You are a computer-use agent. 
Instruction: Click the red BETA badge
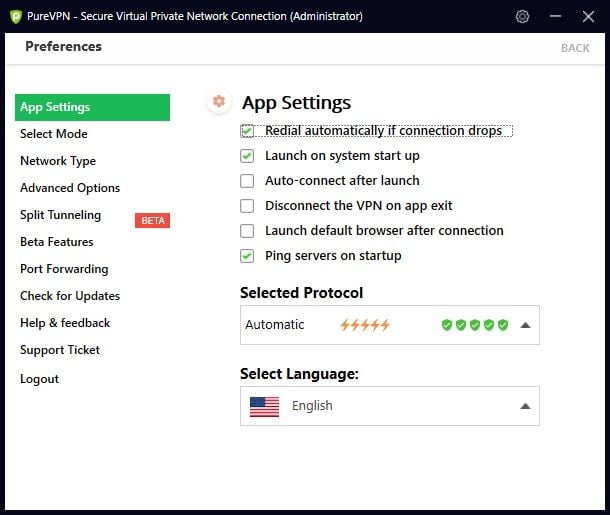tap(152, 221)
